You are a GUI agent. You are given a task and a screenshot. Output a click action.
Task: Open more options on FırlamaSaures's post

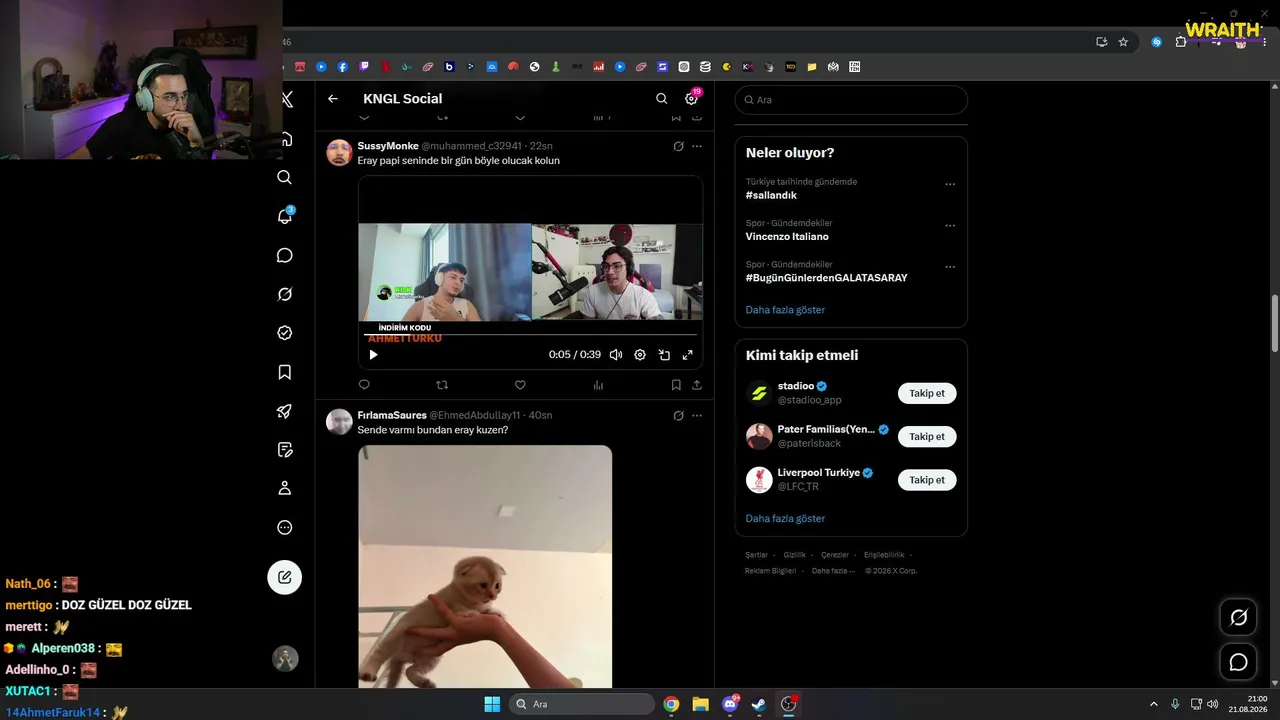[697, 415]
